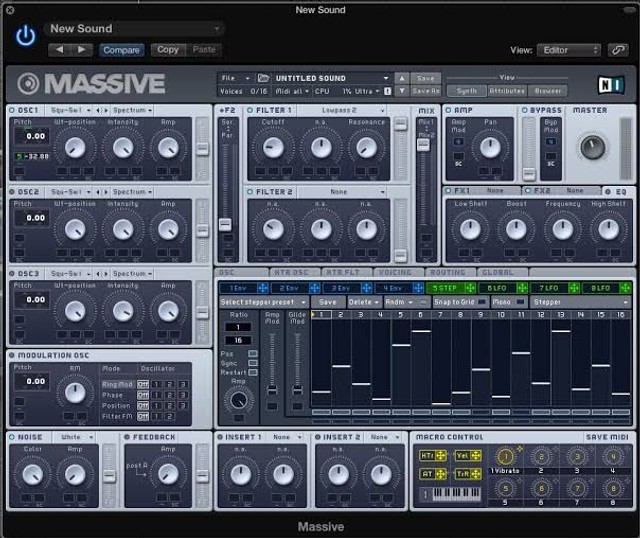Grab the 2 Env modulation handle
640x538 pixels.
[x=314, y=288]
